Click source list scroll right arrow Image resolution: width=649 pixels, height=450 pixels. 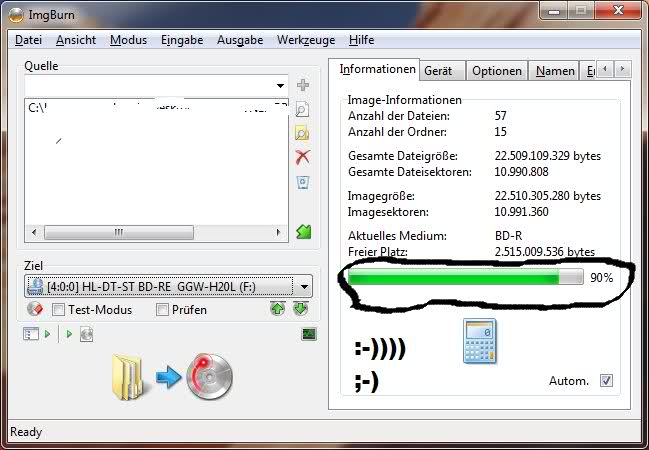click(278, 232)
